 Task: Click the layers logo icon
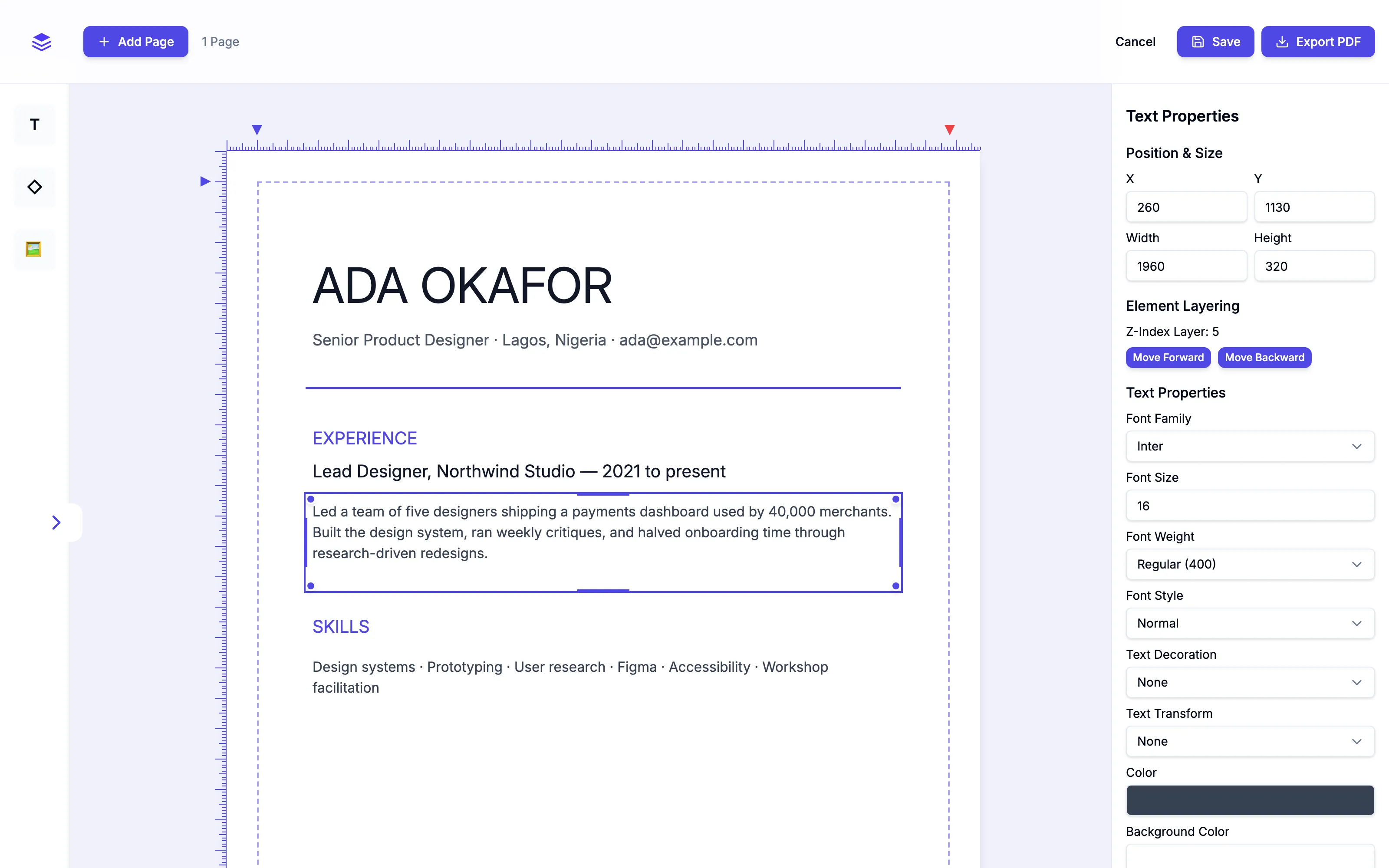41,42
